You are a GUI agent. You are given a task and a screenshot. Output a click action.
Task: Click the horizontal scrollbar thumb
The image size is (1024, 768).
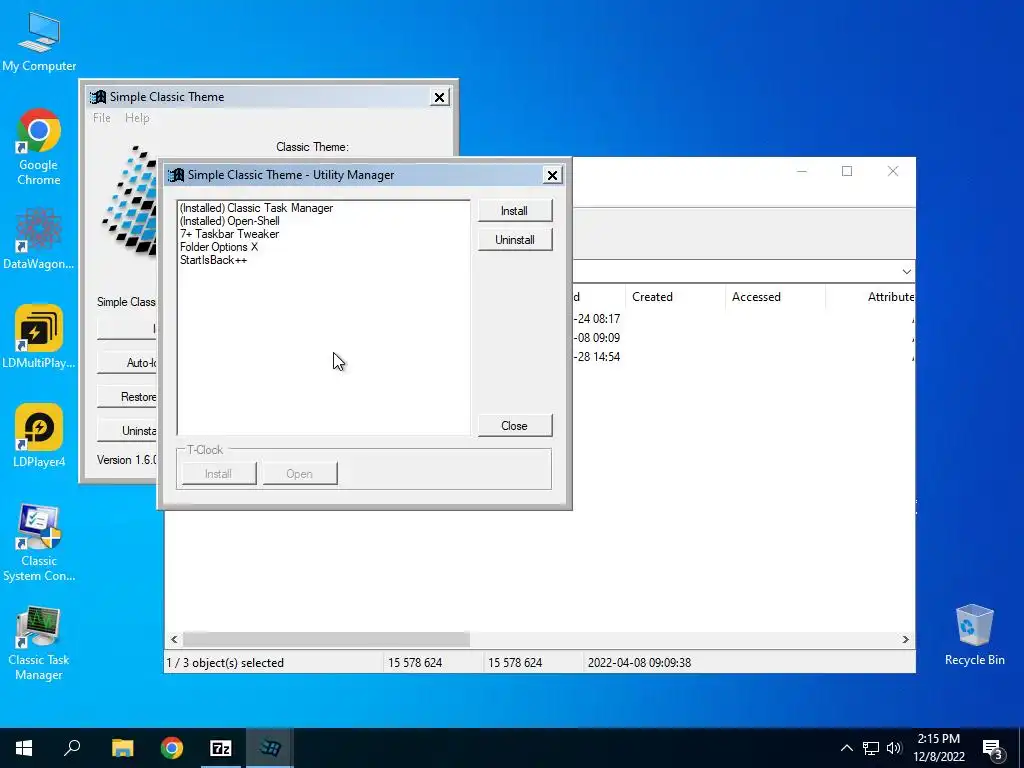click(x=326, y=639)
